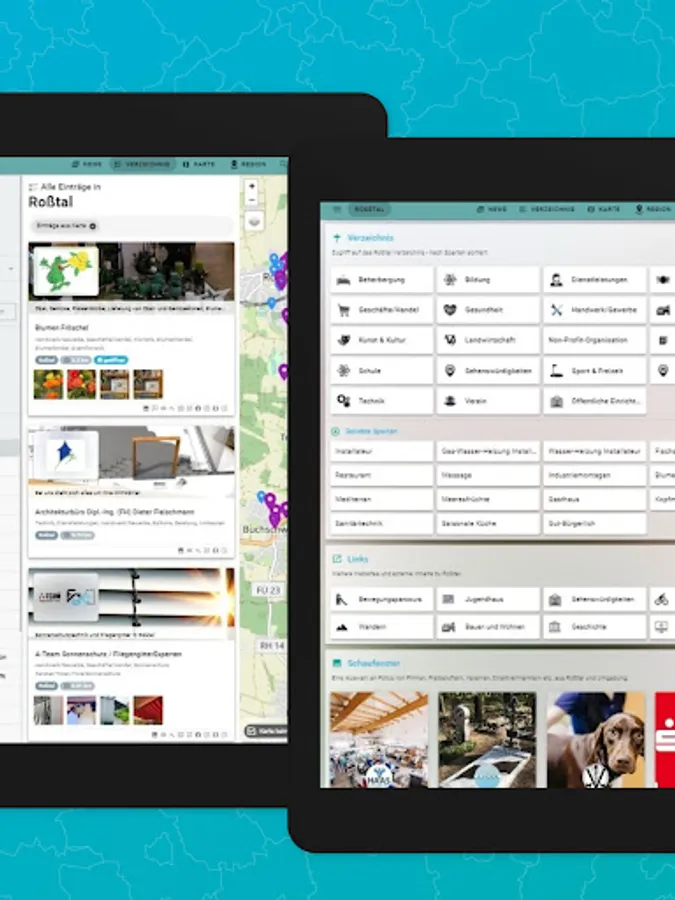Select the Non-Profit-Organisation category
675x900 pixels.
595,340
